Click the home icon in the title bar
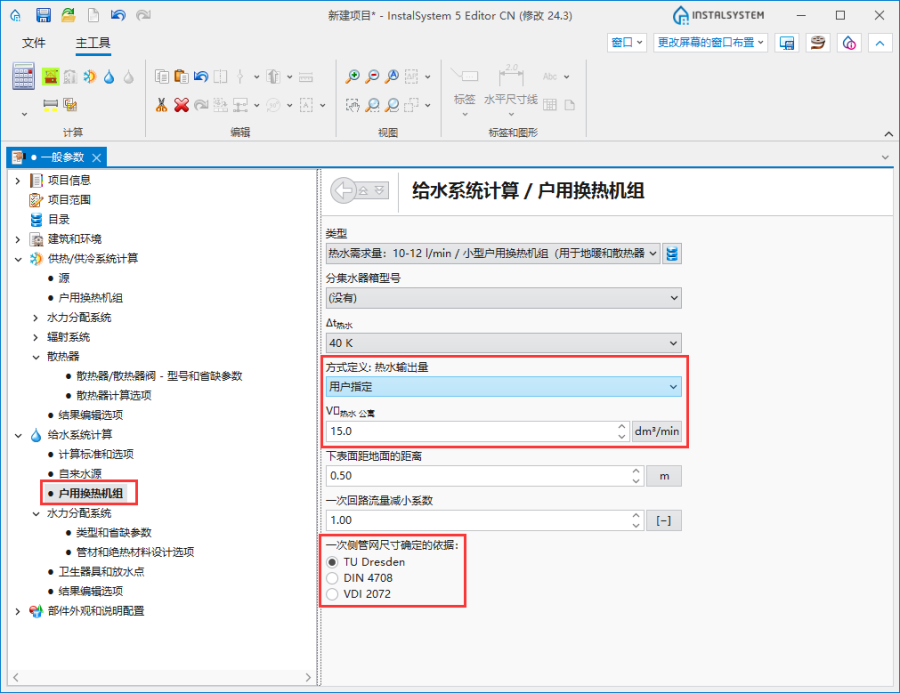This screenshot has height=693, width=900. pyautogui.click(x=15, y=15)
